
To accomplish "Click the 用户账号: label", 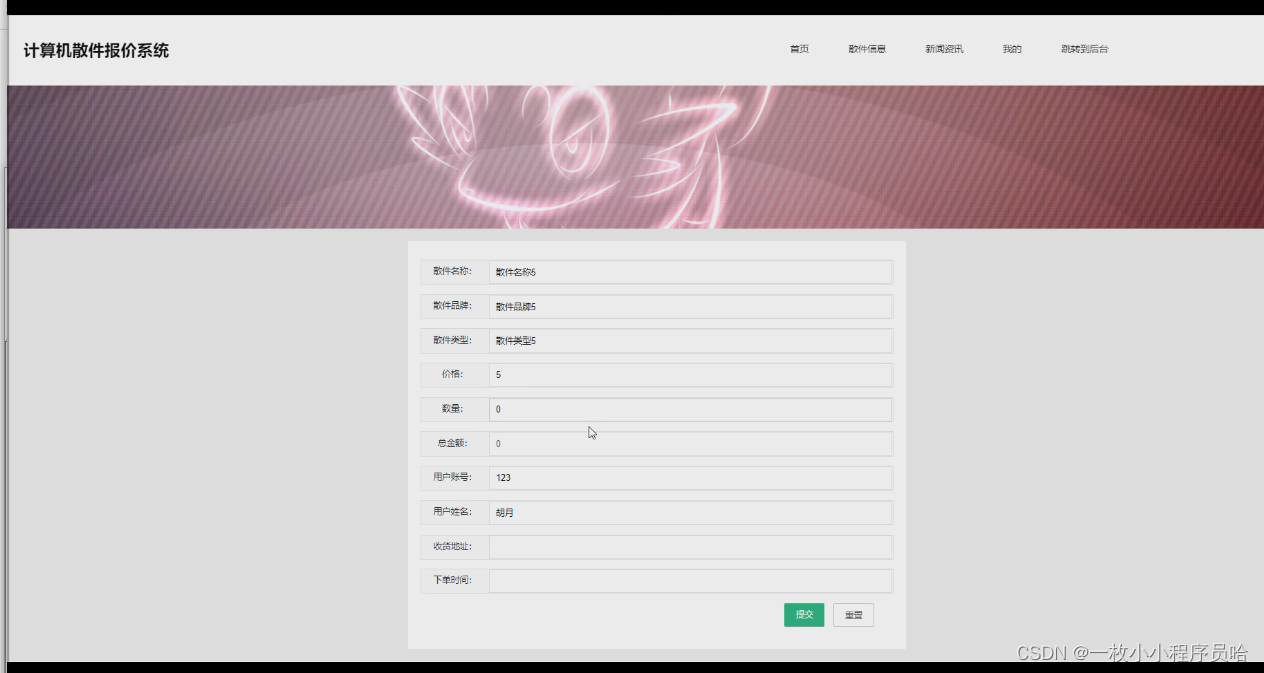I will pos(452,477).
